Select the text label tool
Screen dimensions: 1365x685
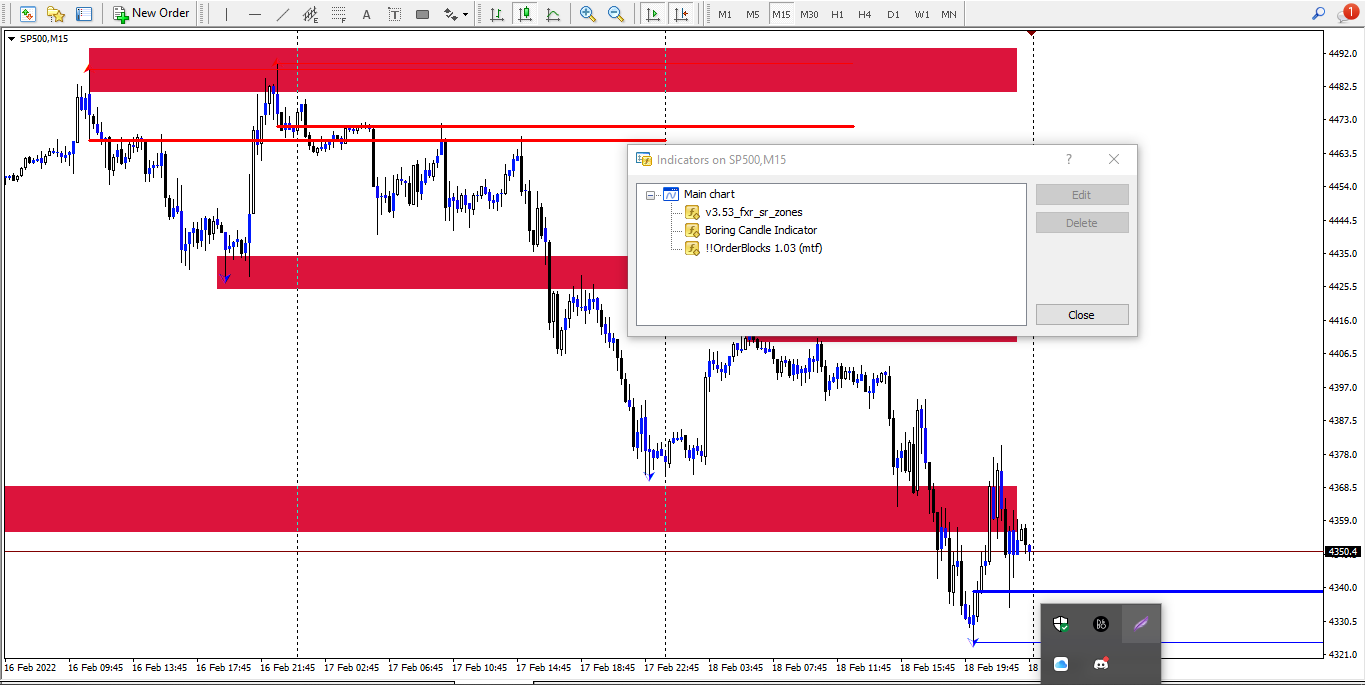(x=395, y=14)
